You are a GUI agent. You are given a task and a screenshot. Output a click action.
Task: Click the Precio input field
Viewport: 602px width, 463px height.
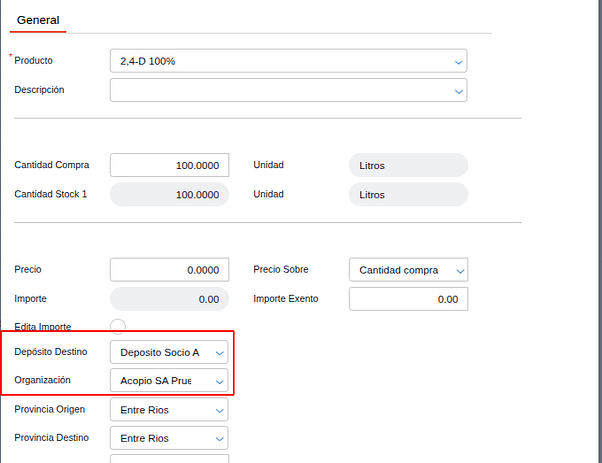(x=169, y=270)
